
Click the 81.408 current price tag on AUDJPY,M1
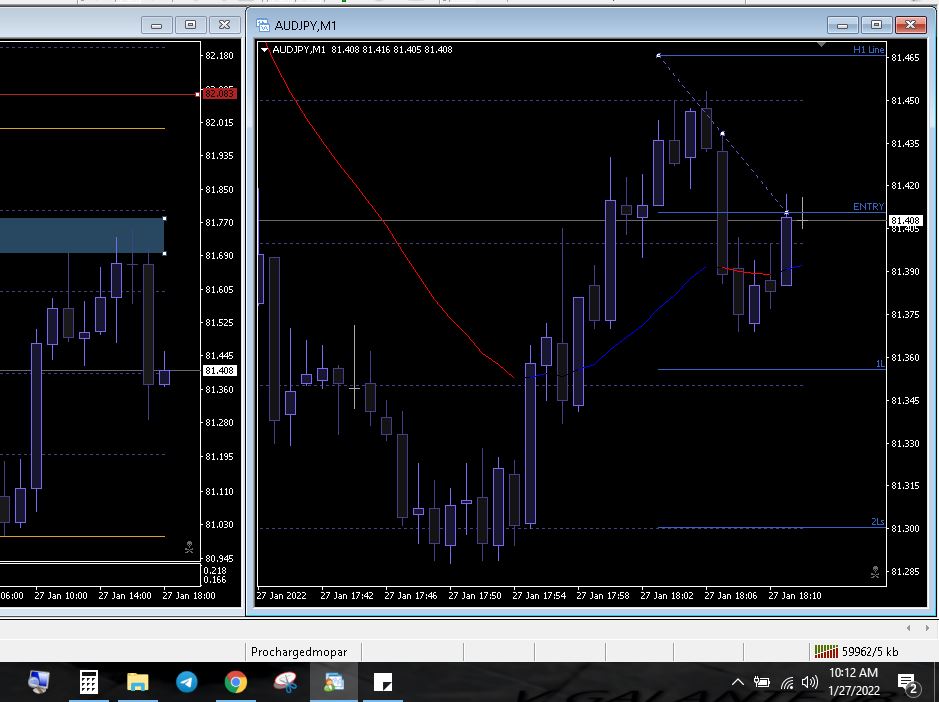905,220
